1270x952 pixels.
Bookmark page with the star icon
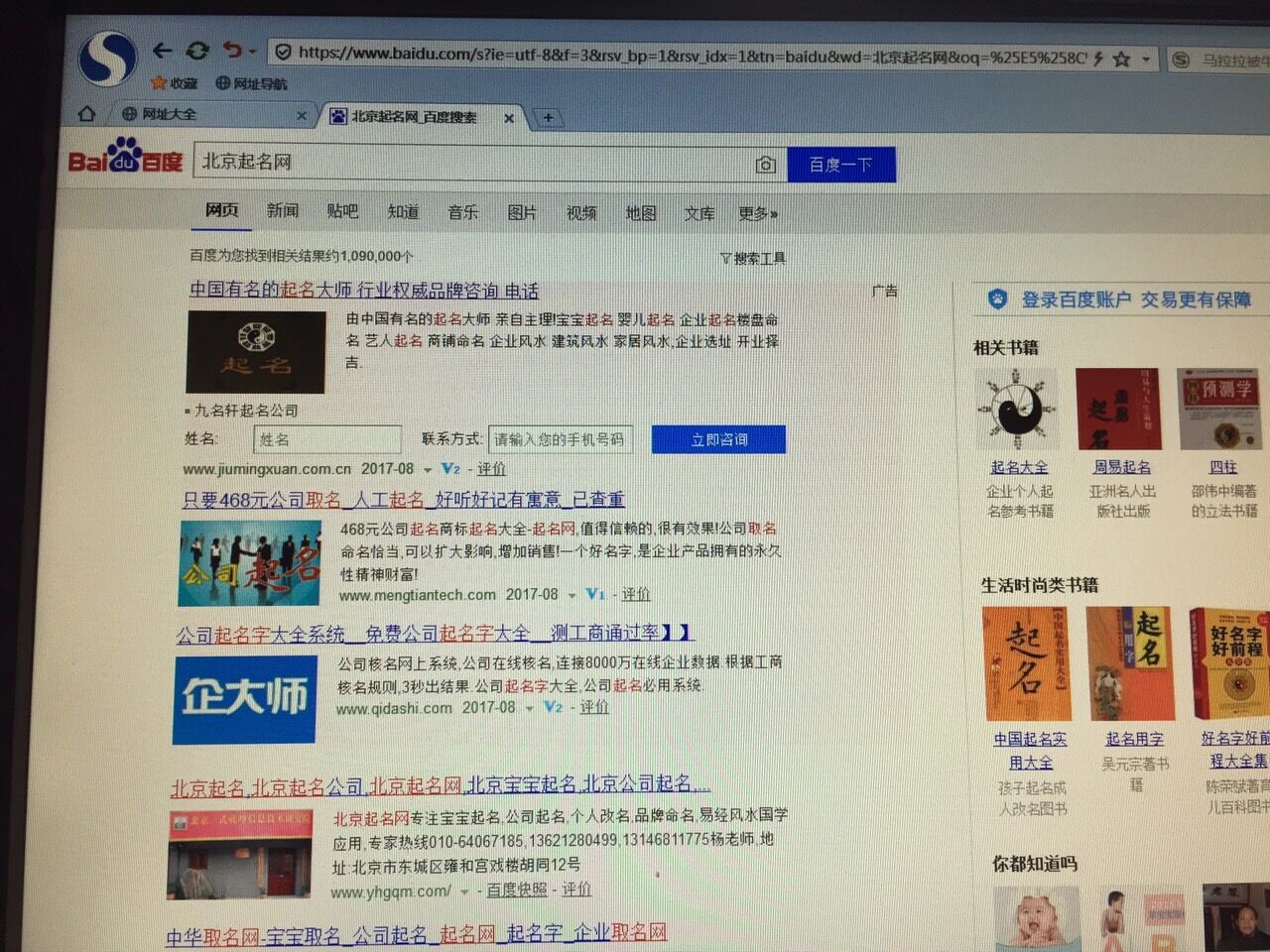tap(1121, 59)
